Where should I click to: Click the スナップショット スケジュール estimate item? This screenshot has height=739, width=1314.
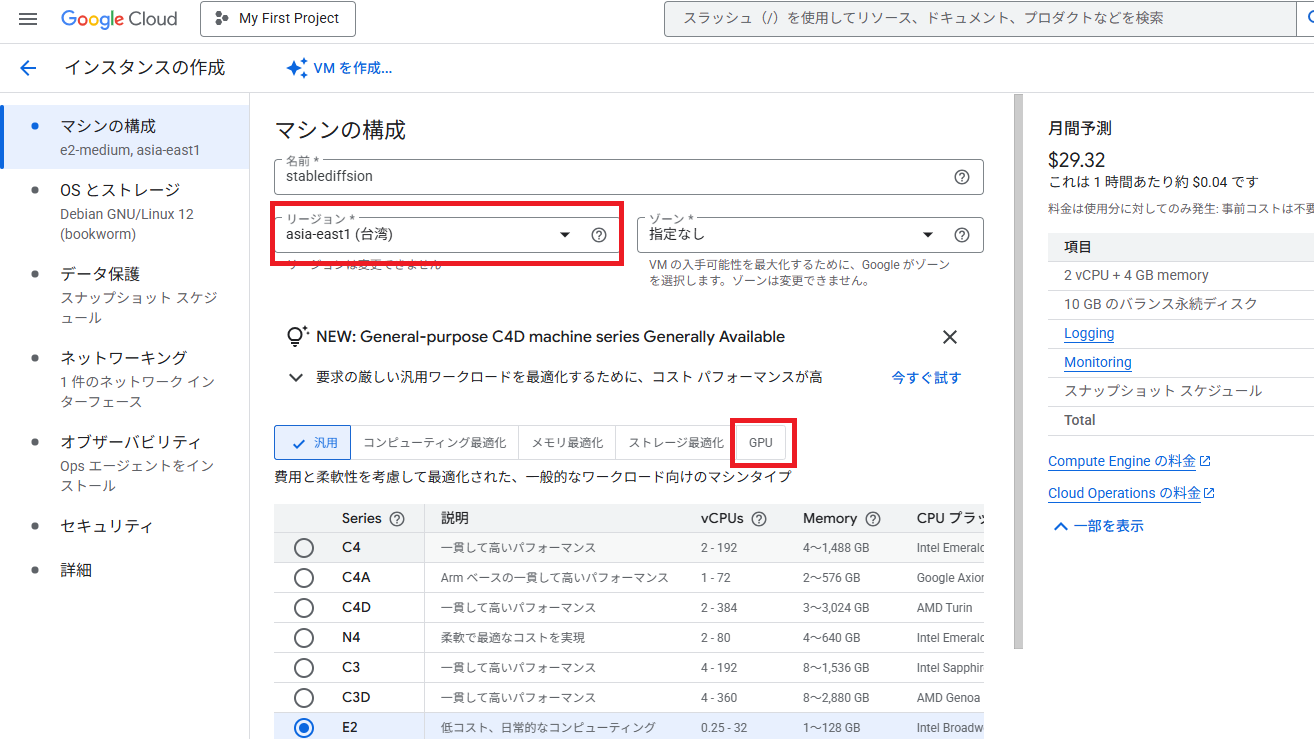tap(1163, 391)
